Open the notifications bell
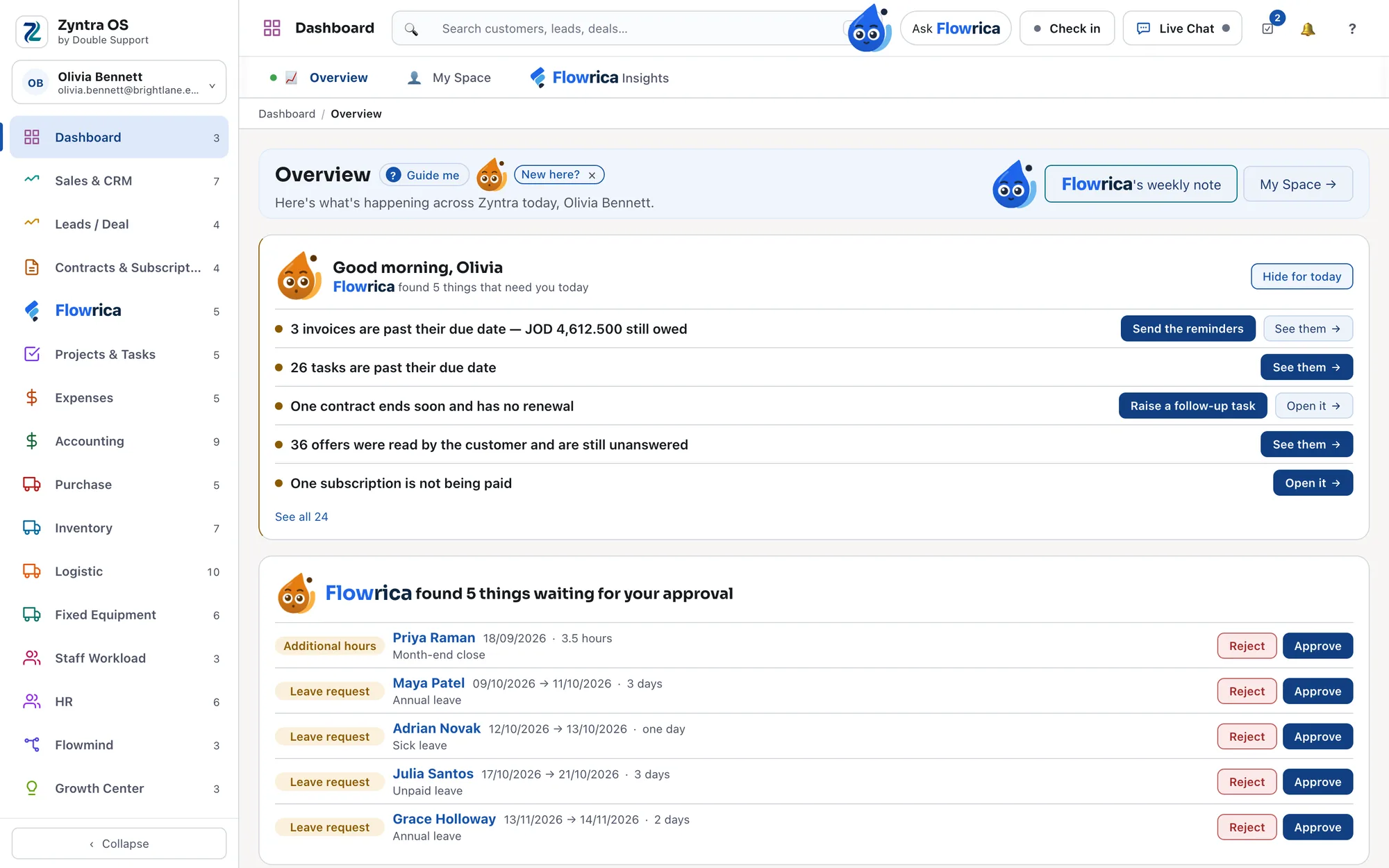 coord(1308,28)
